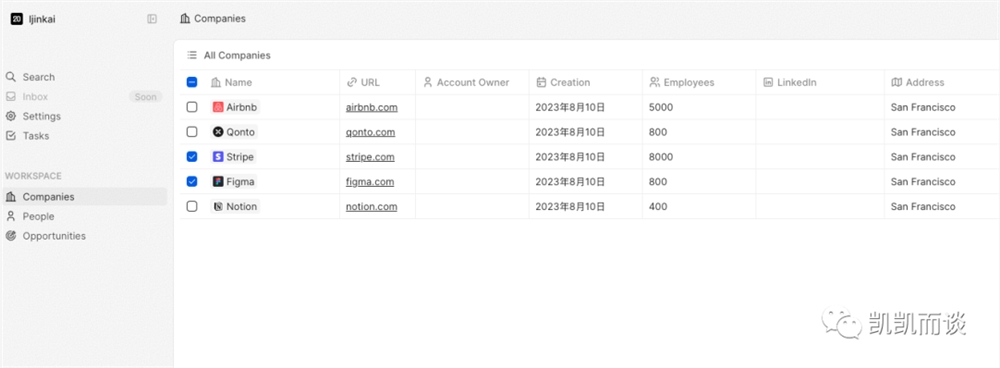This screenshot has height=368, width=1000.
Task: Open the Employees column header menu
Action: click(x=699, y=82)
